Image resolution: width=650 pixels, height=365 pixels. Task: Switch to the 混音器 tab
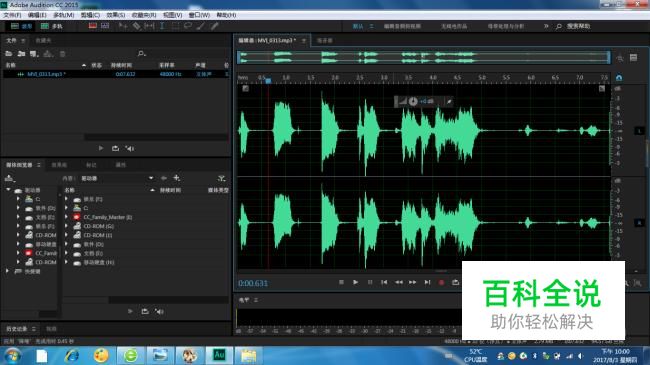[x=325, y=41]
